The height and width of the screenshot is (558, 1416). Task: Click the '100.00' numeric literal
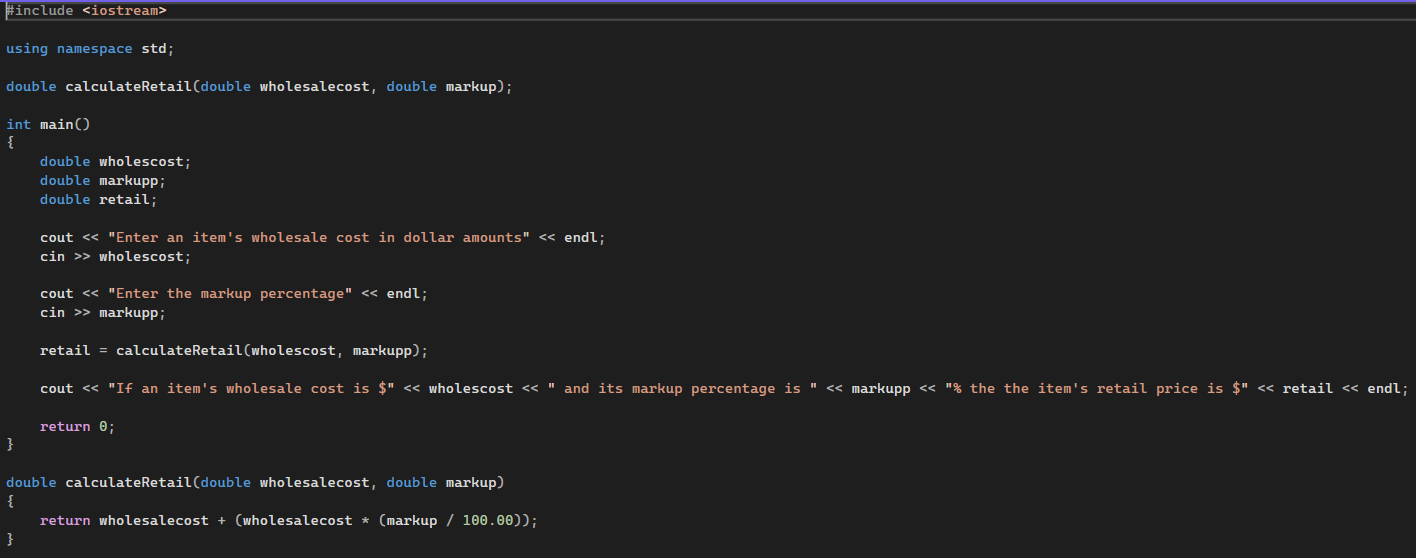pos(488,521)
